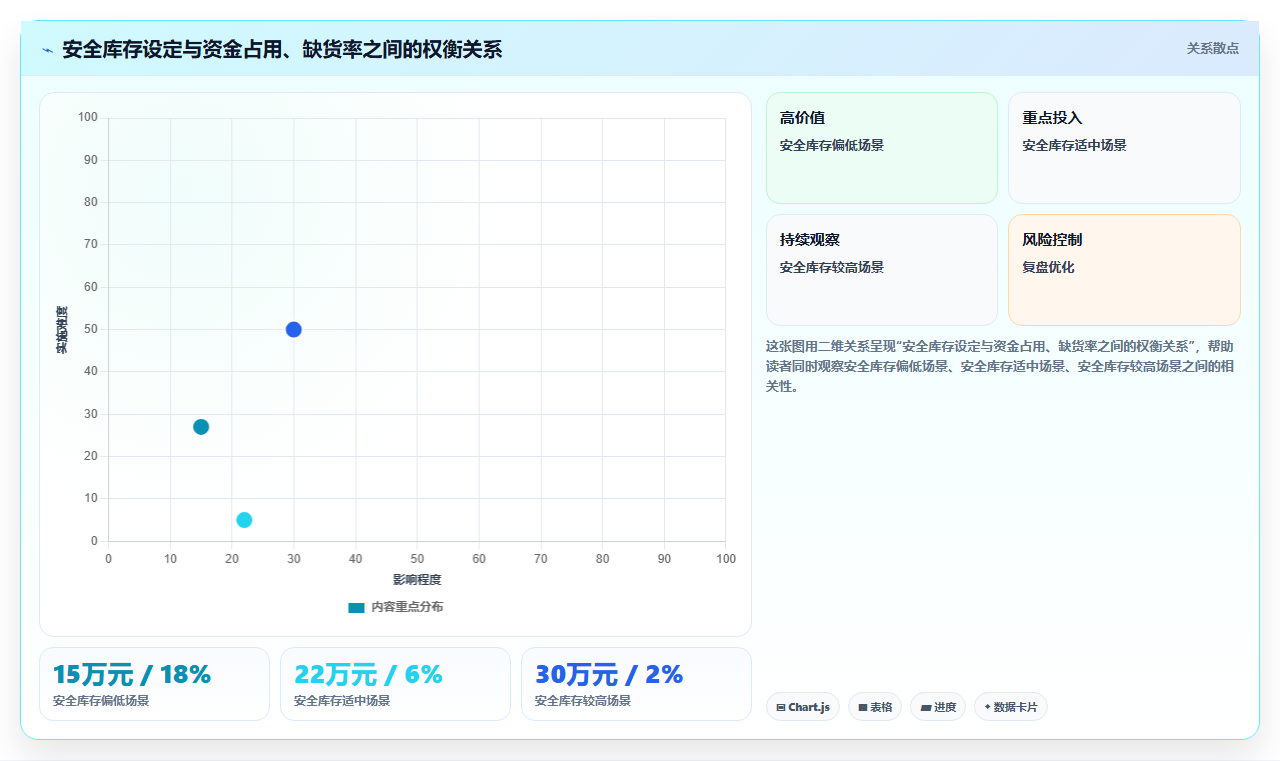Click the Chart.js tag chip
The width and height of the screenshot is (1280, 761).
[803, 707]
